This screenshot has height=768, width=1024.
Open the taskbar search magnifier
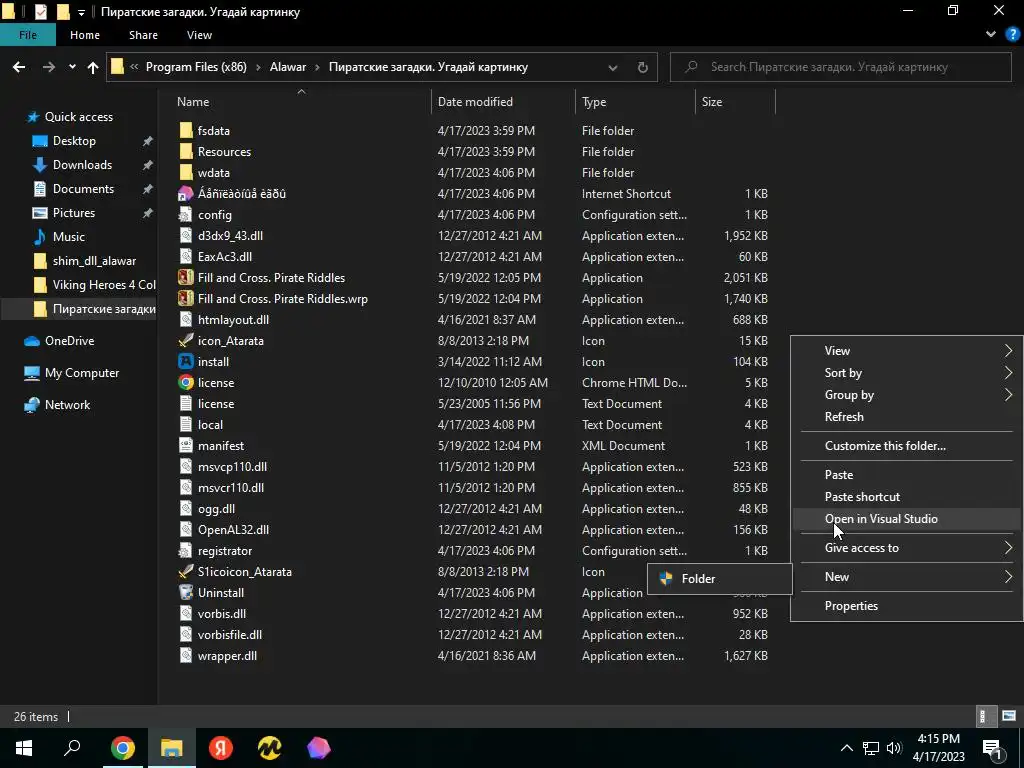72,748
